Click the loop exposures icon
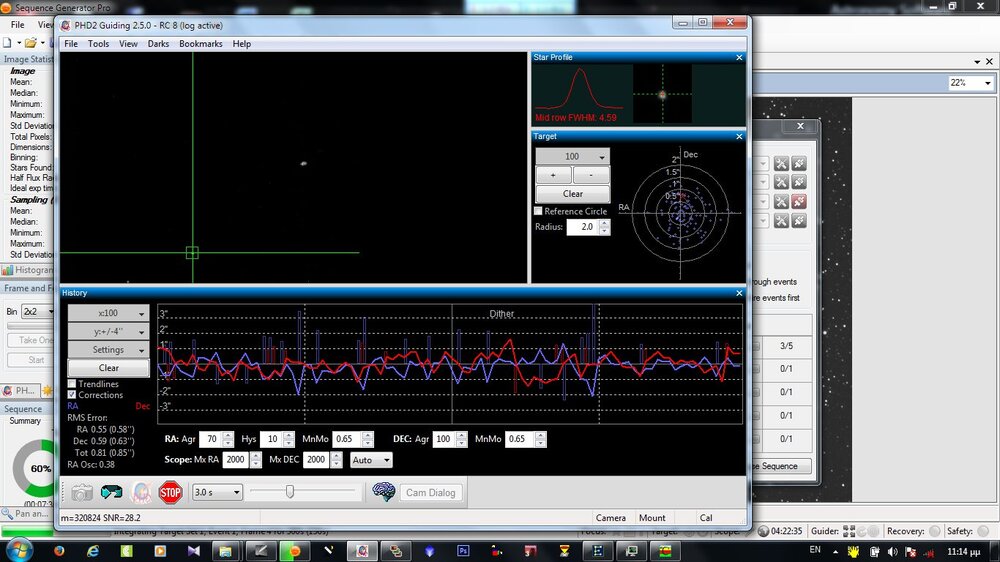This screenshot has width=1000, height=562. (x=111, y=492)
